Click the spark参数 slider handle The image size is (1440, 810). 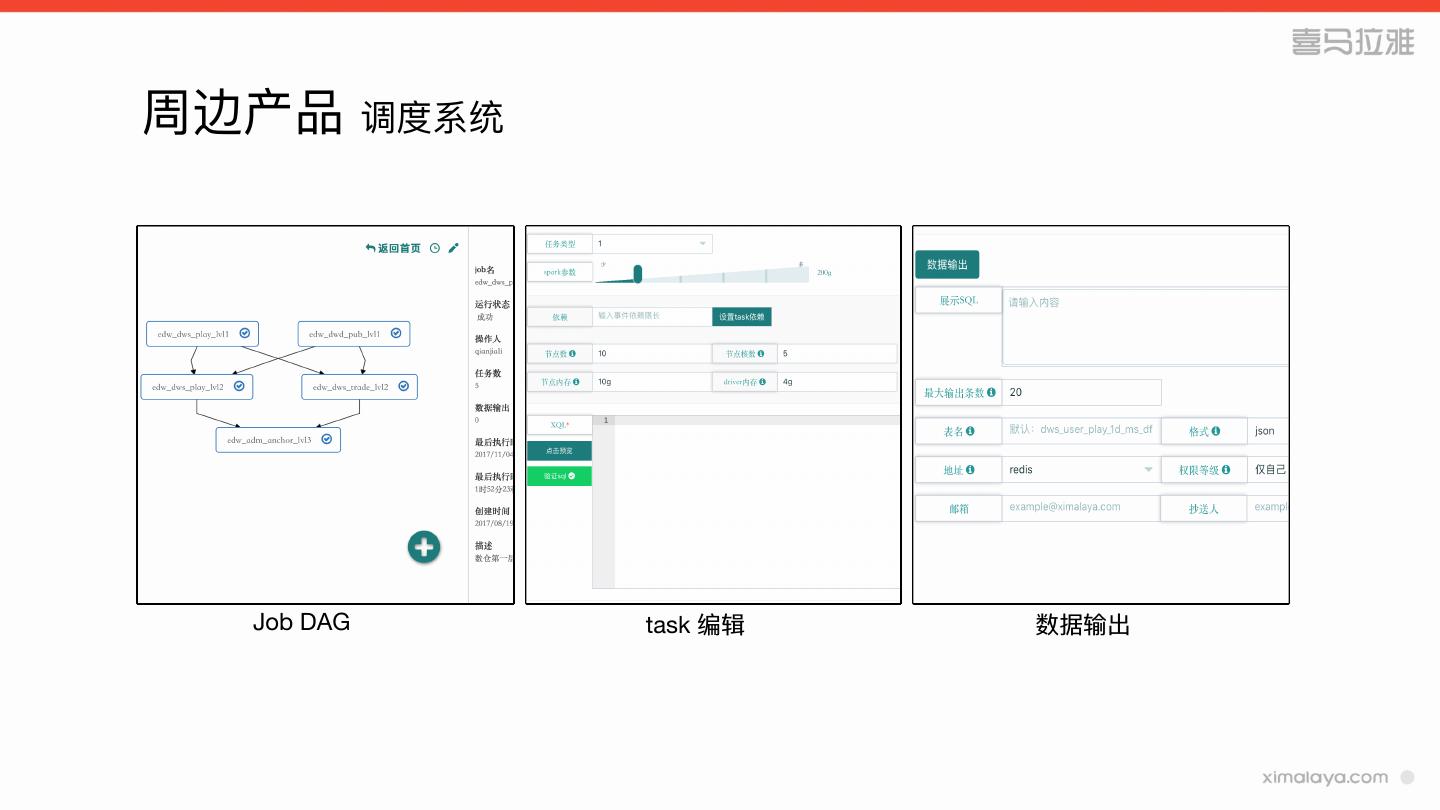coord(637,273)
